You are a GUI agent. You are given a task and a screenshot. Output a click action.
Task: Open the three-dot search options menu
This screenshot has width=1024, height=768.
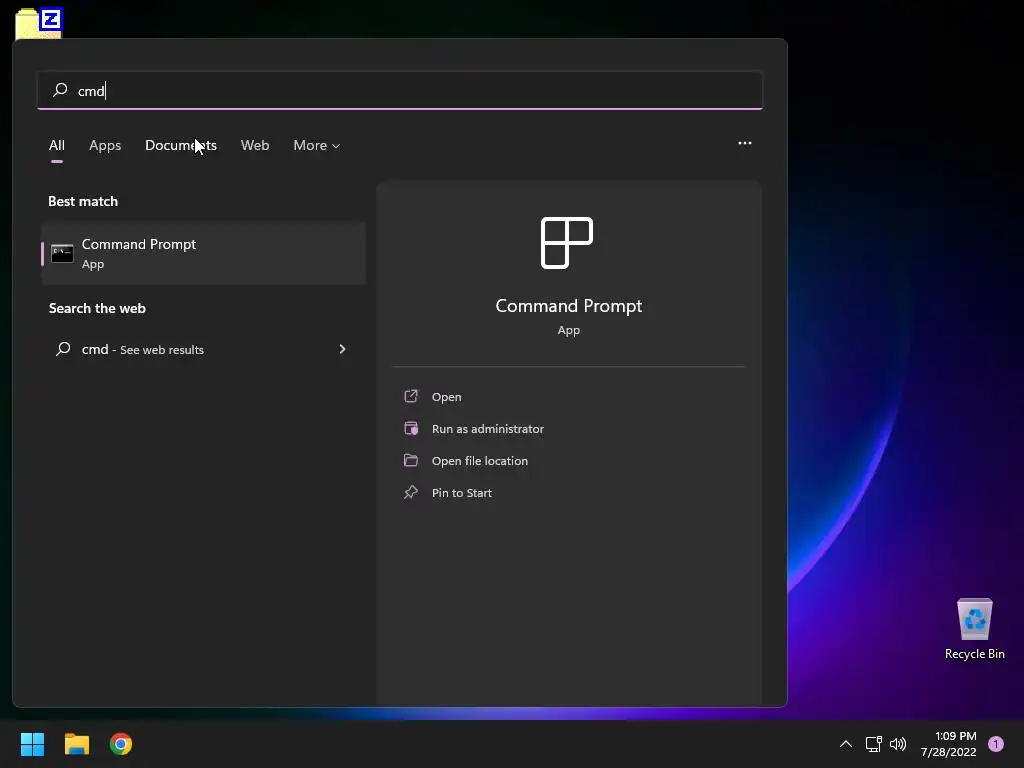click(744, 143)
